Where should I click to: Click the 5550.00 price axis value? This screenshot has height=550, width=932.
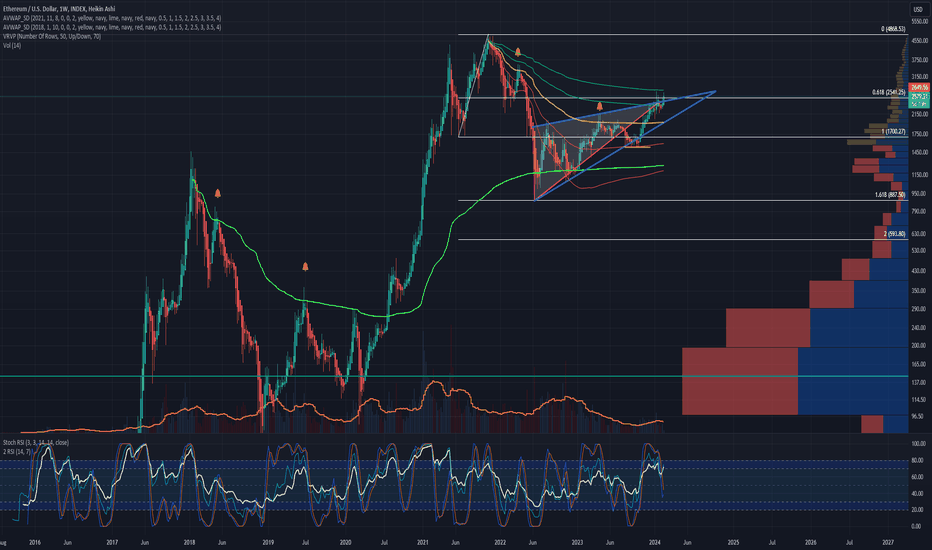[919, 21]
